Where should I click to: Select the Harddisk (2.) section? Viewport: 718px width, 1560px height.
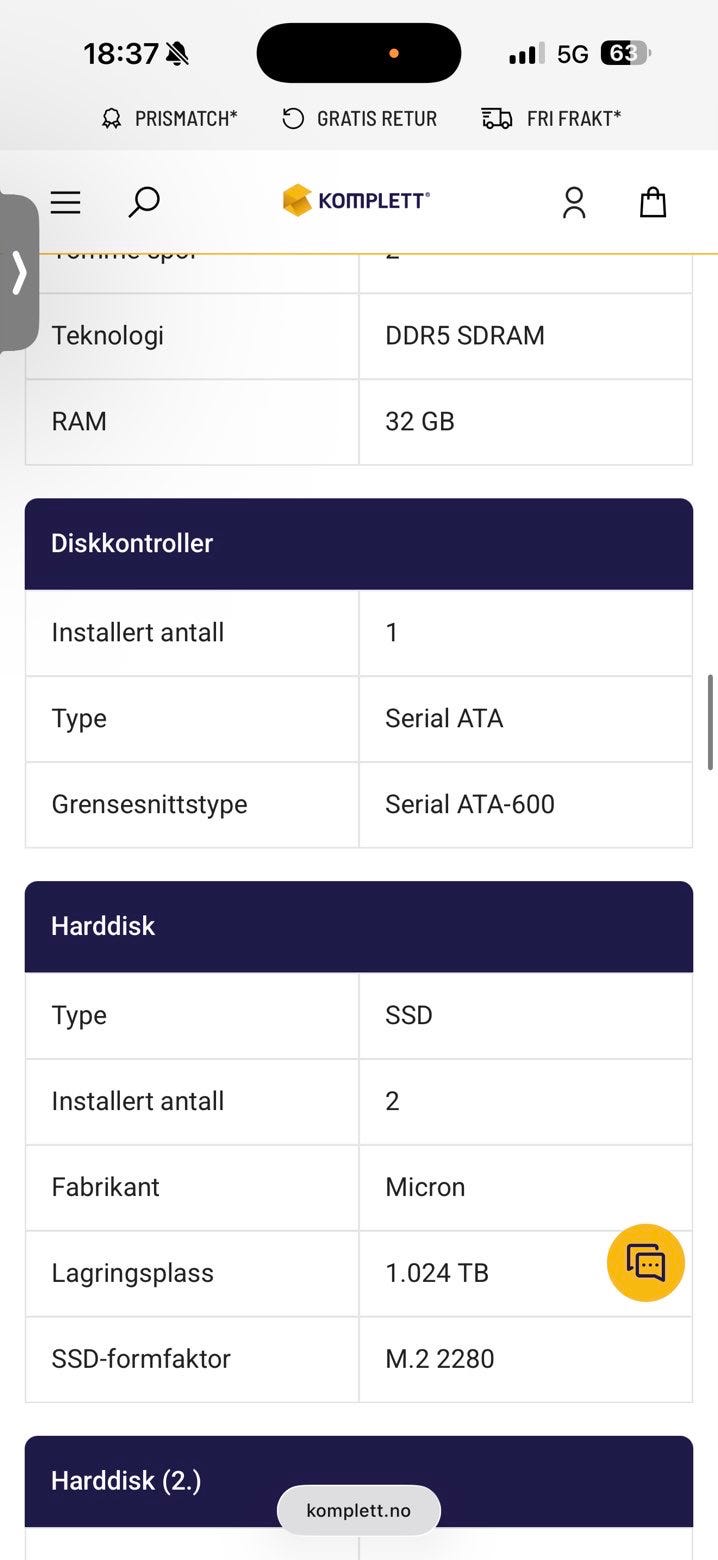point(358,1481)
